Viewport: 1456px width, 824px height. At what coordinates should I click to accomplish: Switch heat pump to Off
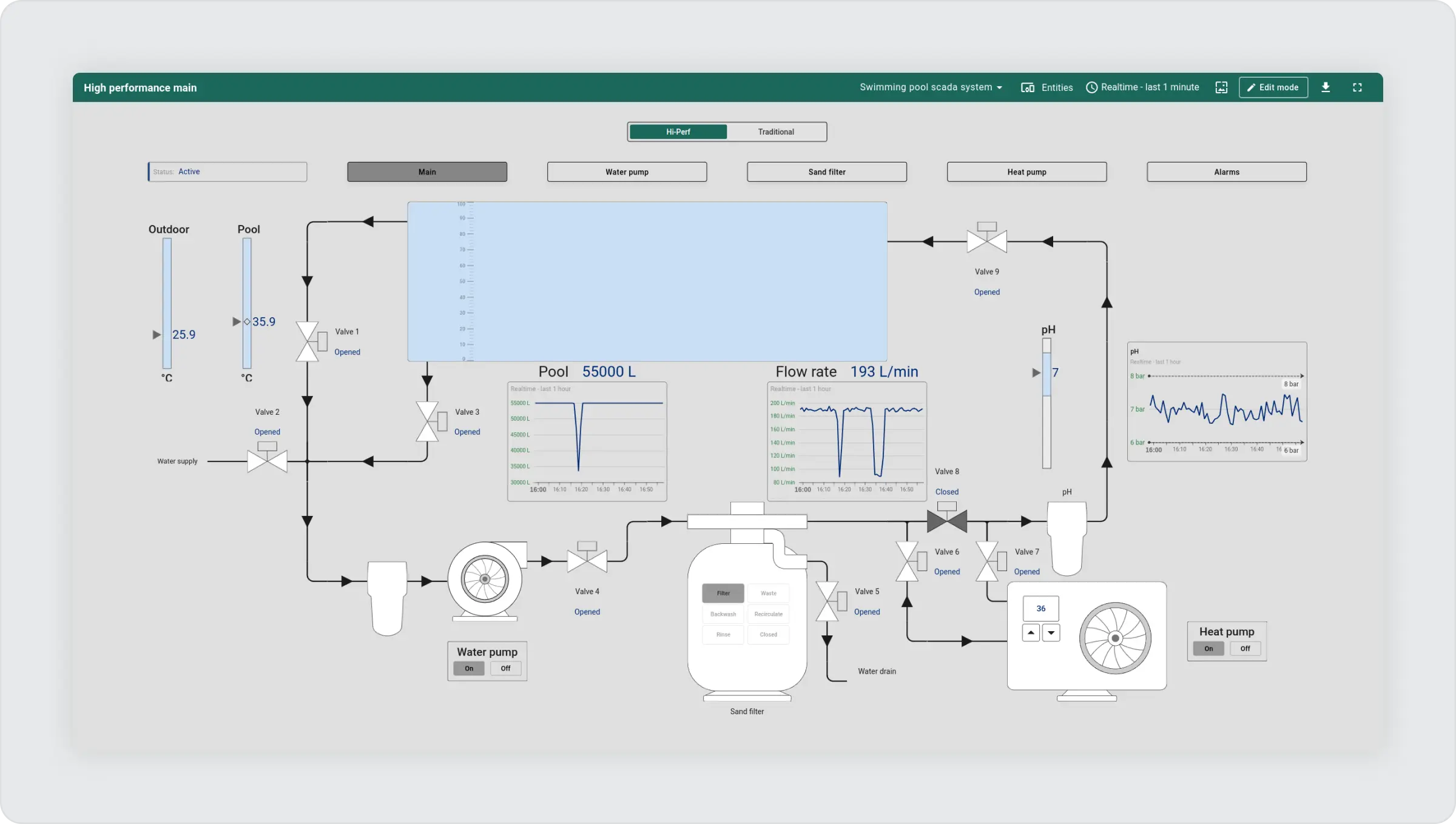1245,648
